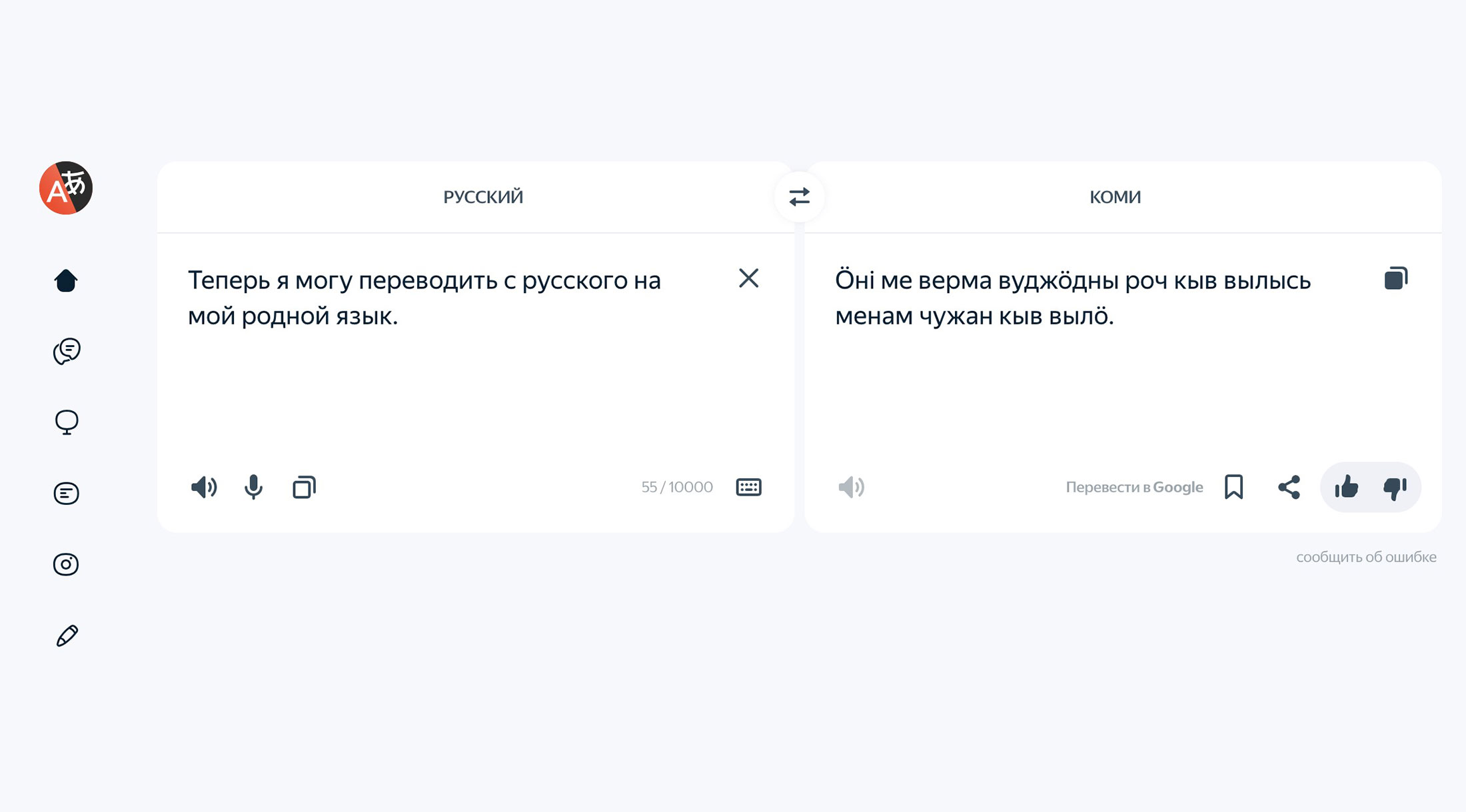This screenshot has height=812, width=1466.
Task: Copy the Komi translation result
Action: (x=1395, y=278)
